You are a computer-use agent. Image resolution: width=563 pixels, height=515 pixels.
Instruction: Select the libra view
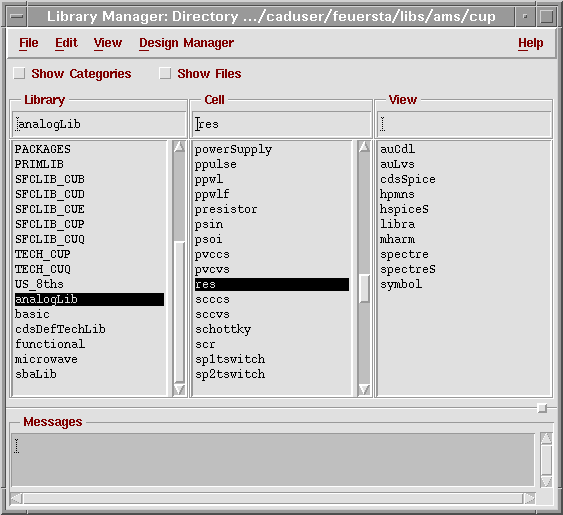click(397, 224)
